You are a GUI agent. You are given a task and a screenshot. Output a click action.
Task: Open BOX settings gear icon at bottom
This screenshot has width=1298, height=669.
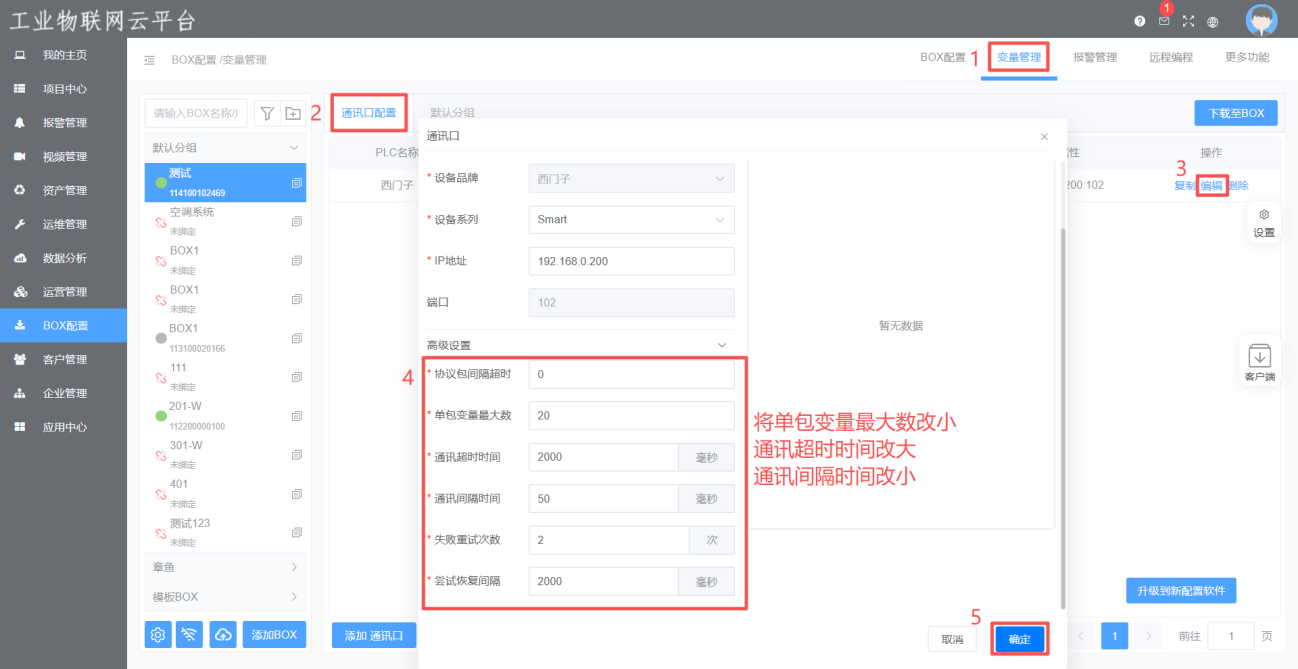(x=158, y=634)
